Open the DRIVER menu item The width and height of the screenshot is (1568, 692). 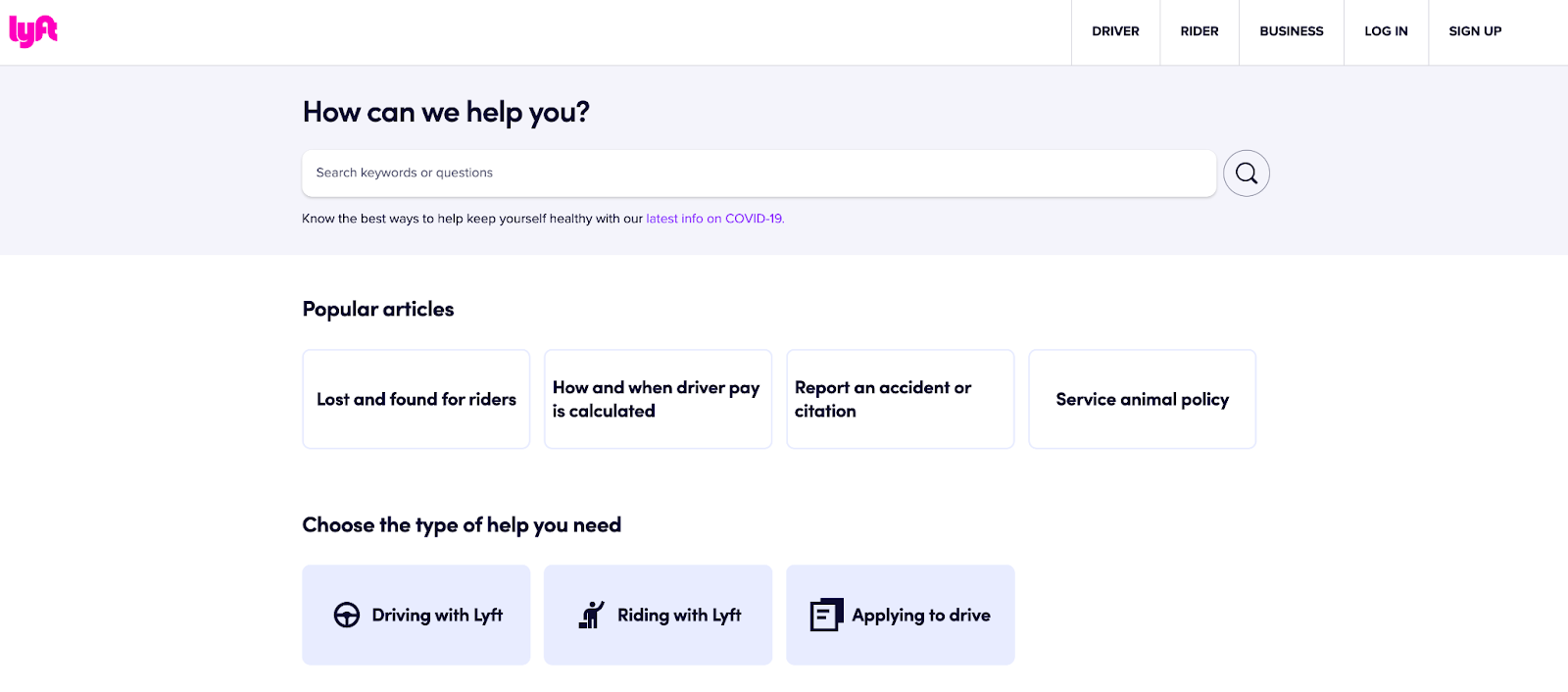pos(1115,31)
